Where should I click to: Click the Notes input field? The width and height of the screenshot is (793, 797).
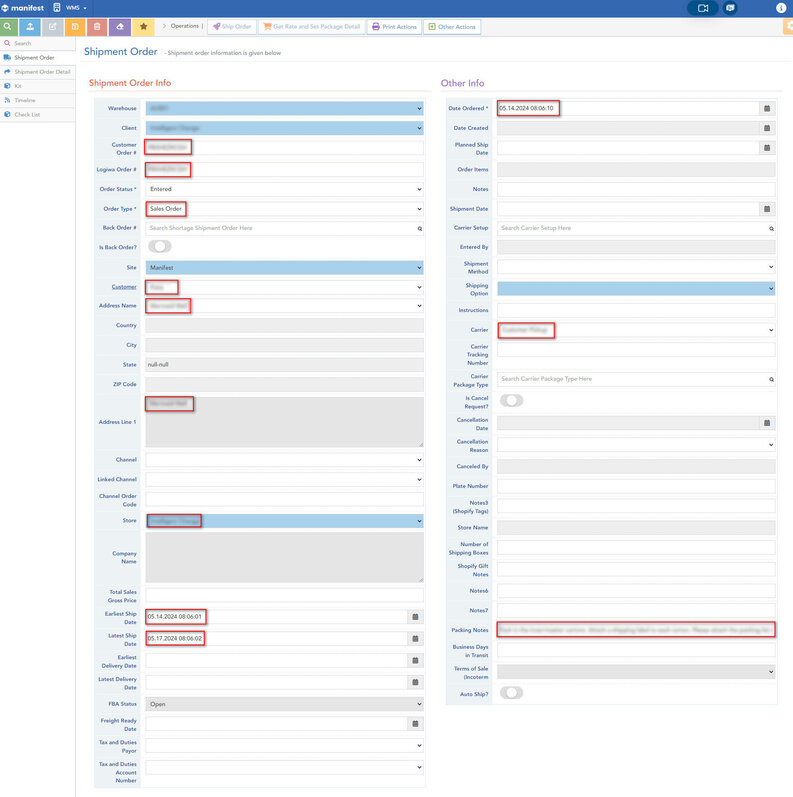[x=636, y=189]
